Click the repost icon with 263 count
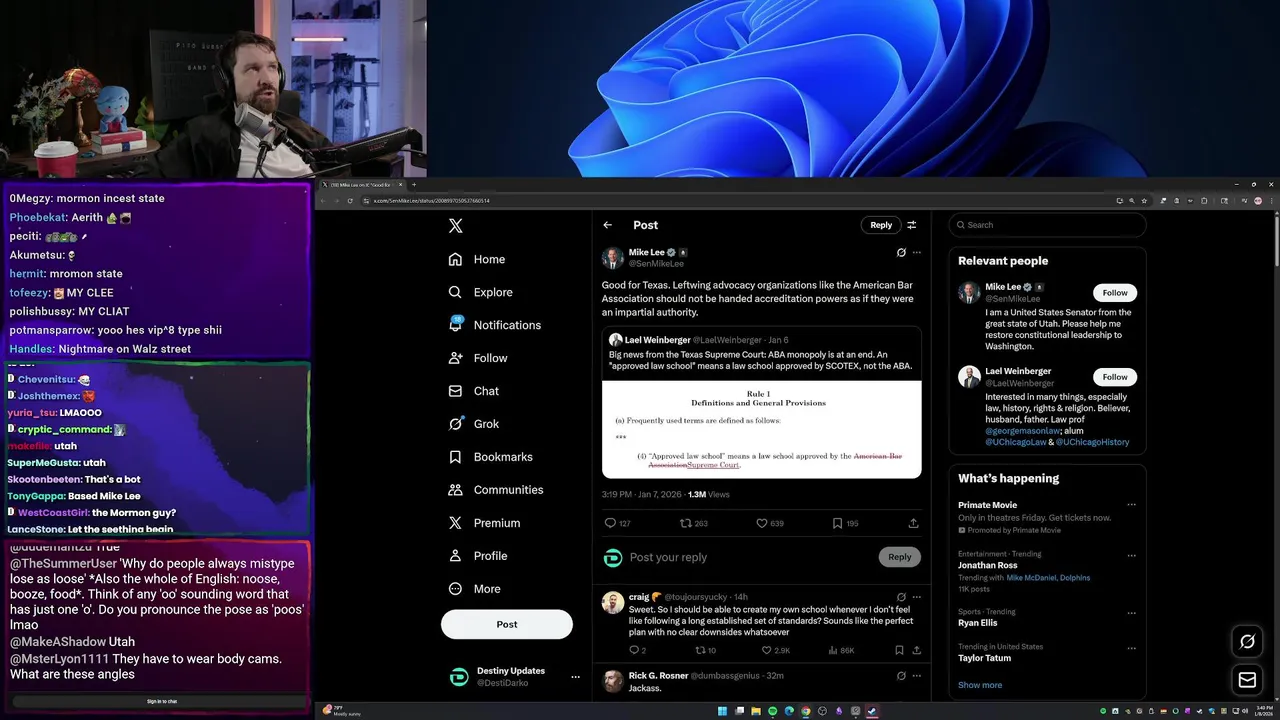Viewport: 1280px width, 720px height. pyautogui.click(x=686, y=523)
